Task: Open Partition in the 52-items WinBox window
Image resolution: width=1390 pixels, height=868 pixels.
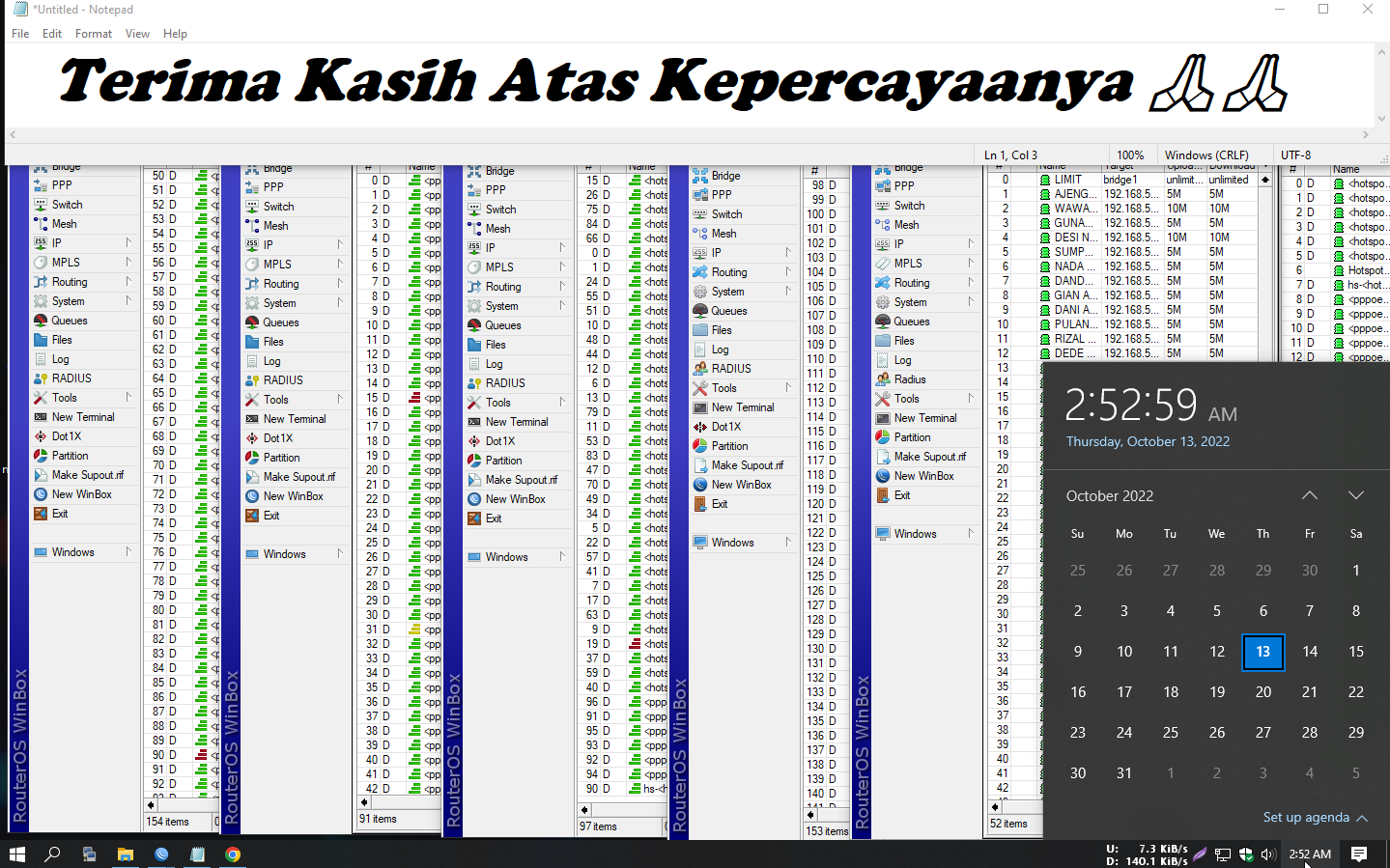Action: click(x=912, y=437)
